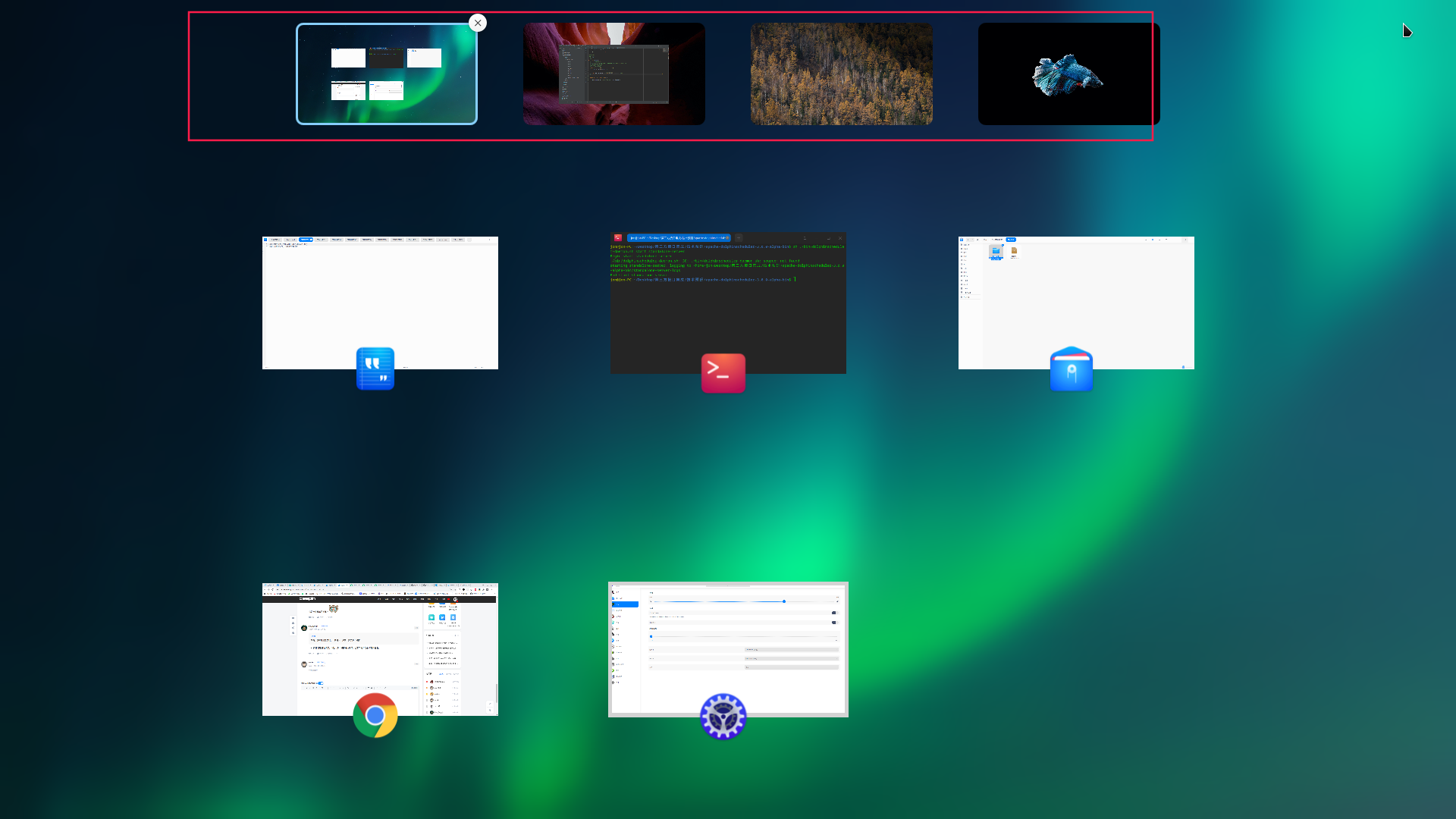Click the blue text editor app icon

(x=375, y=369)
